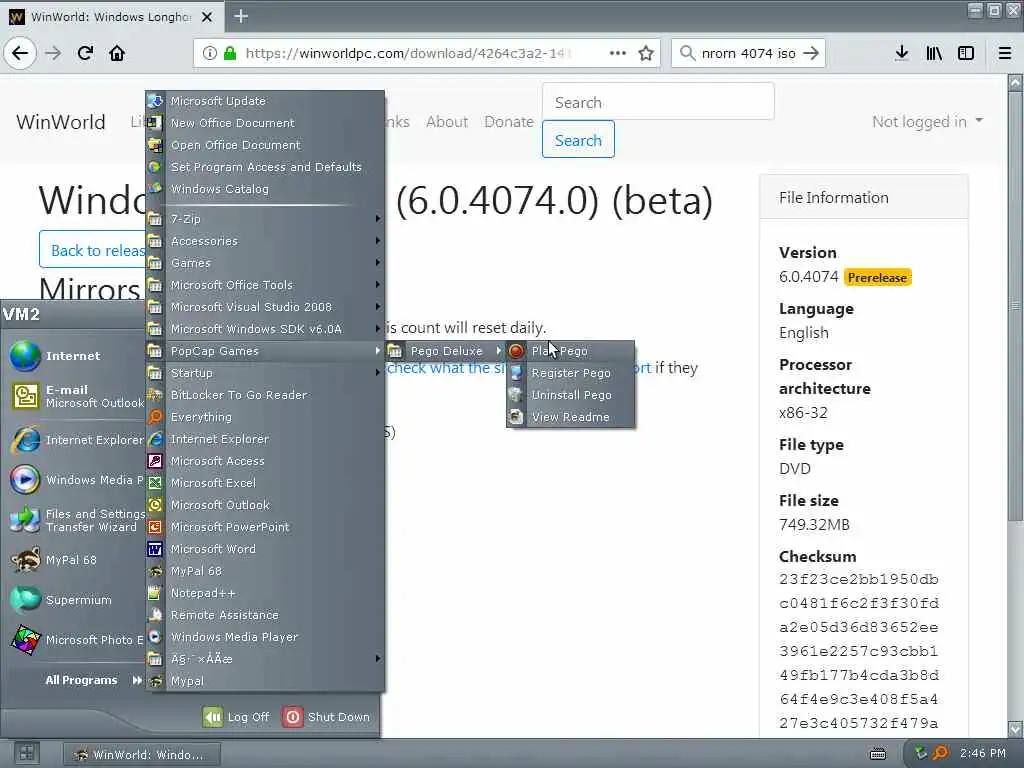Click the WinWorld Search button
Screen dimensions: 1024x768
(x=578, y=140)
